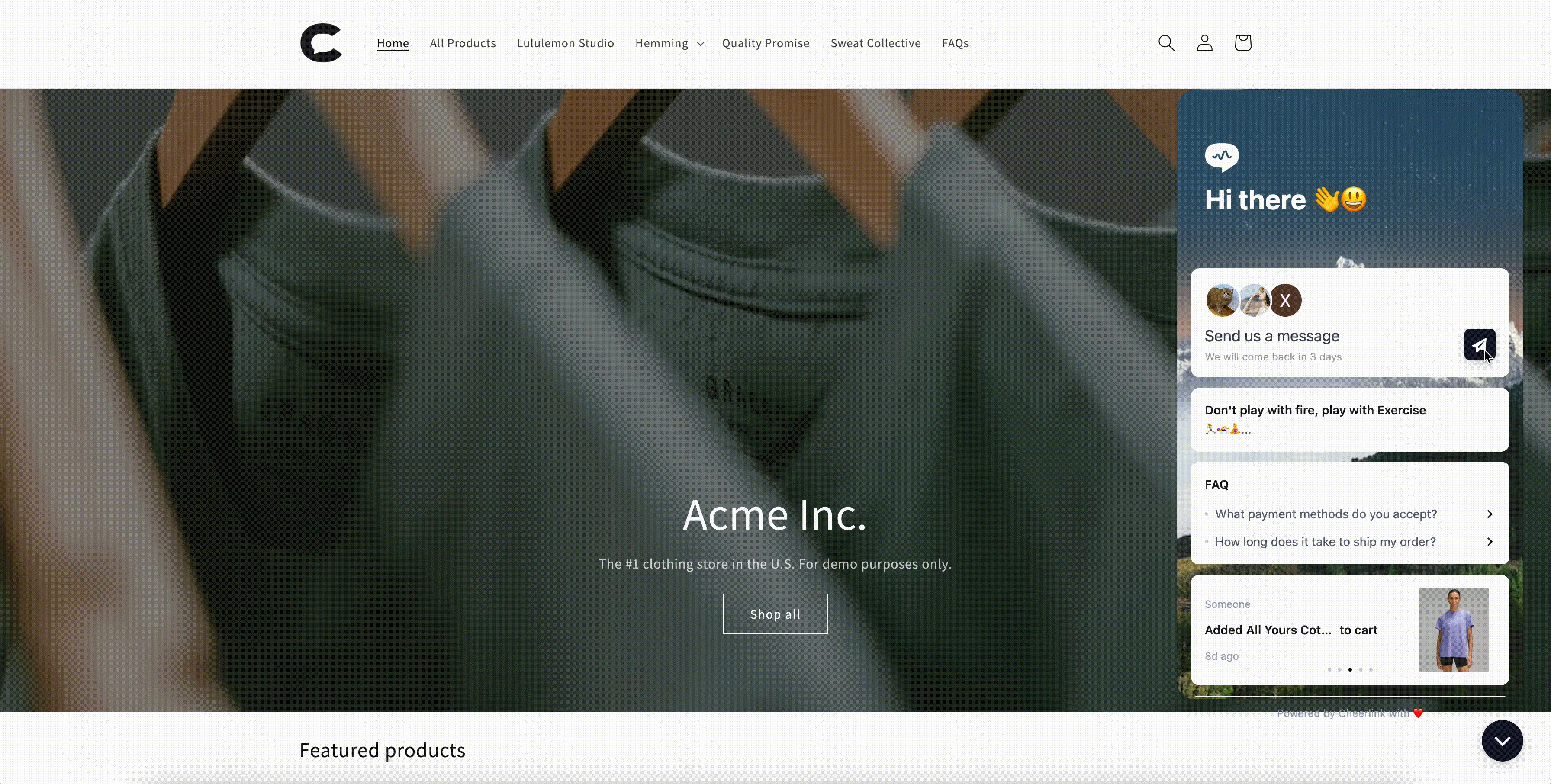The height and width of the screenshot is (784, 1551).
Task: Click the collapse chevron on chat widget
Action: (x=1502, y=741)
